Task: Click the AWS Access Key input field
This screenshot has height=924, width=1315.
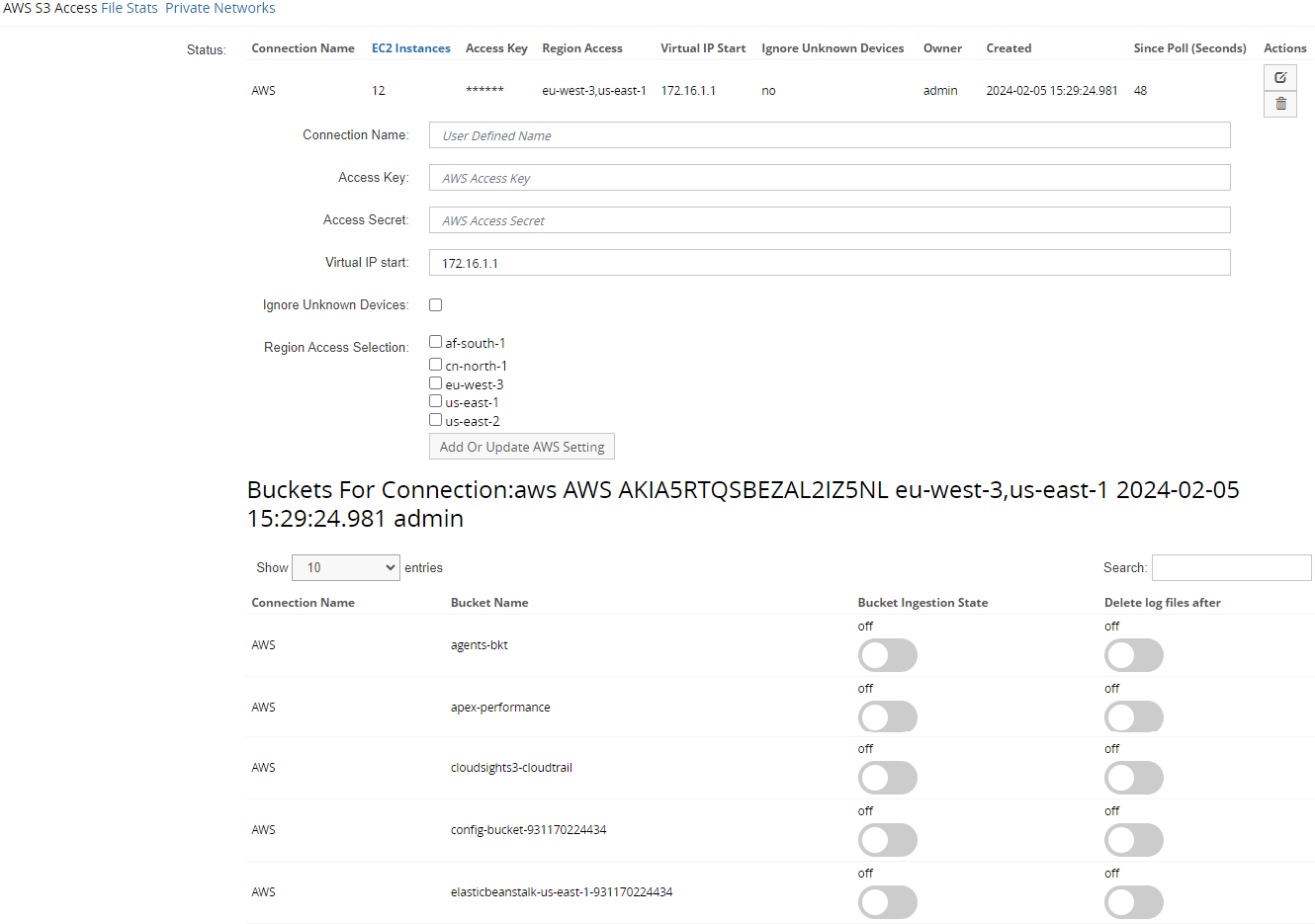Action: [x=830, y=178]
